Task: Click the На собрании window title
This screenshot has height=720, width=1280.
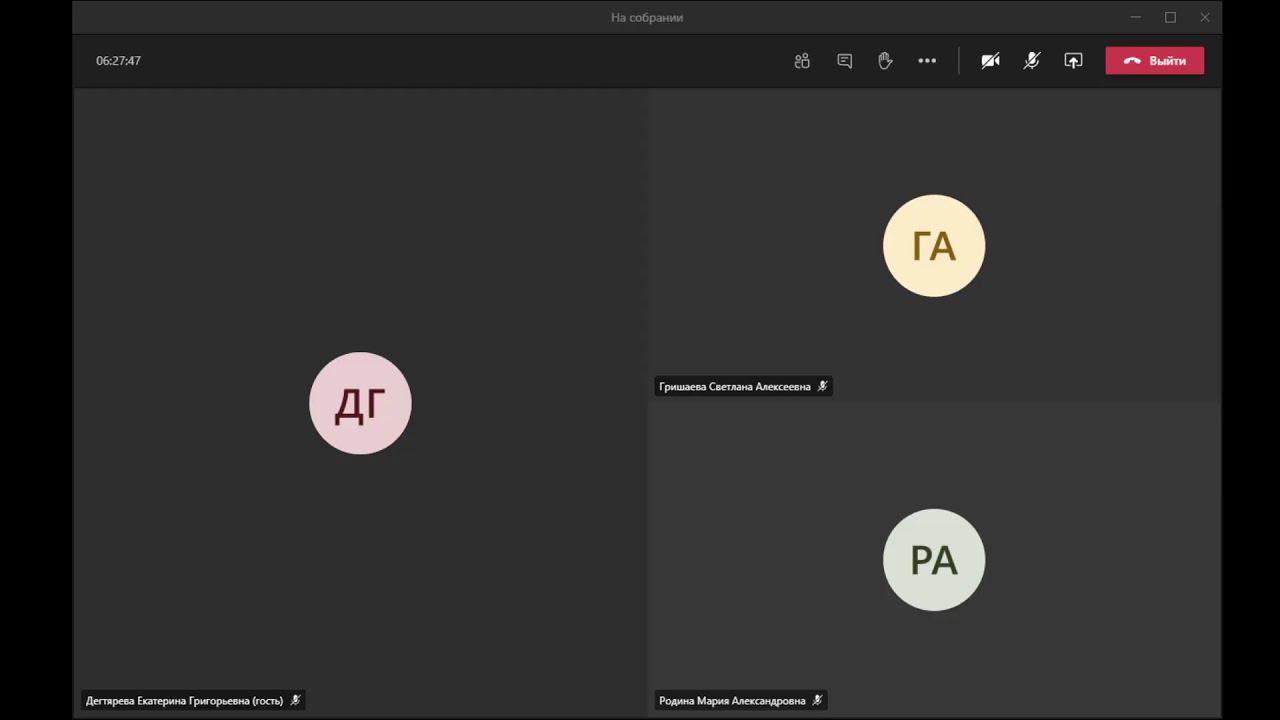Action: (647, 17)
